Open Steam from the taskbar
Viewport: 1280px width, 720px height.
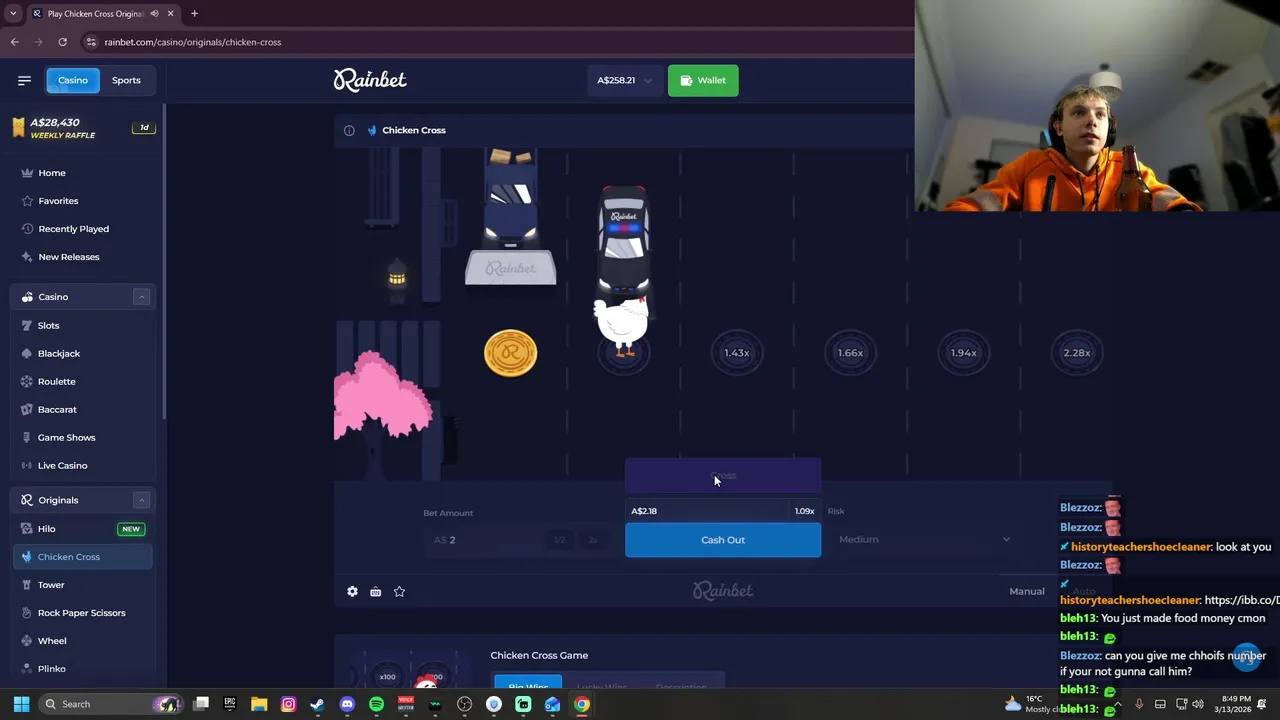(x=317, y=704)
